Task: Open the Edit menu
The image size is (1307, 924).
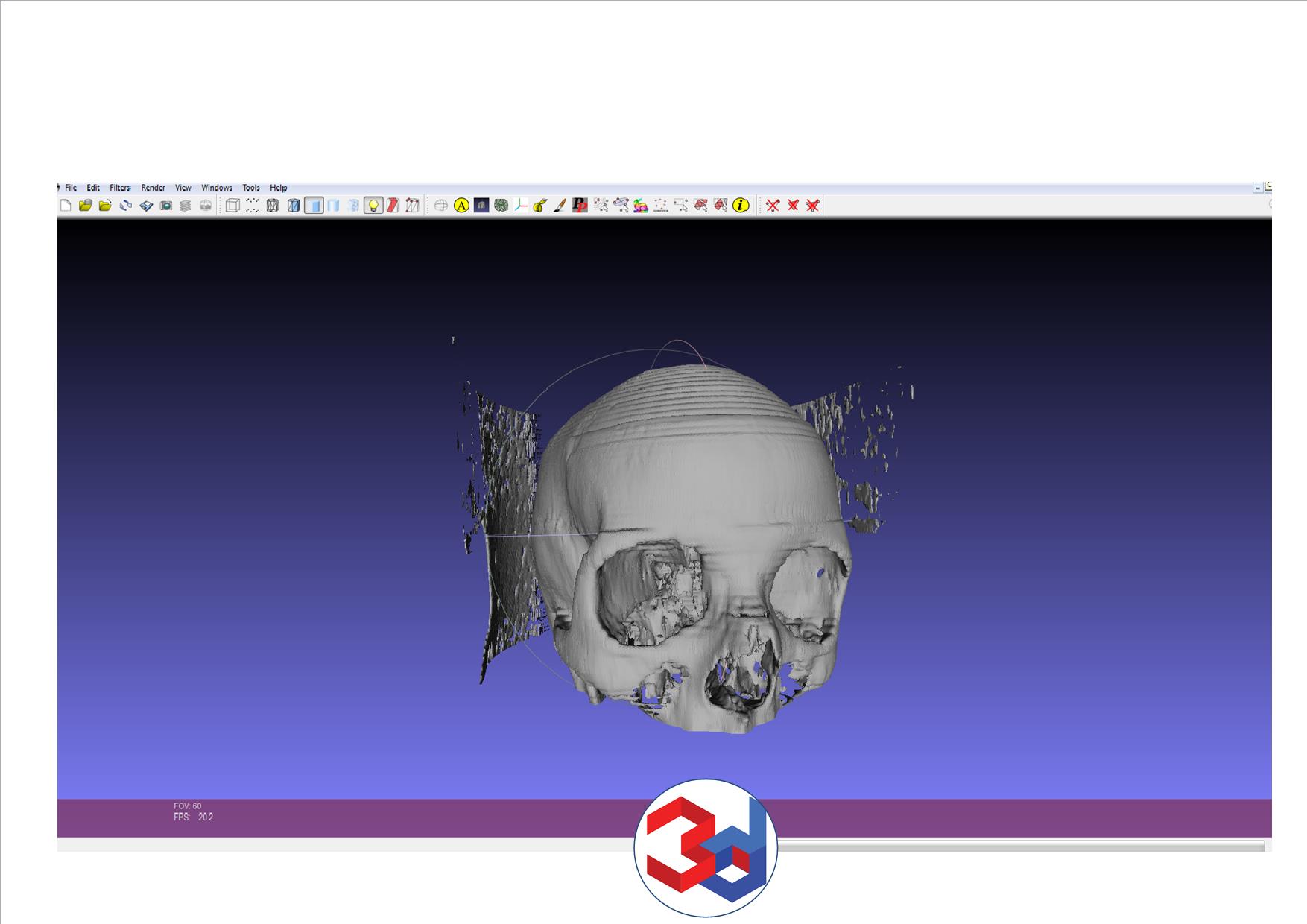Action: (x=93, y=188)
